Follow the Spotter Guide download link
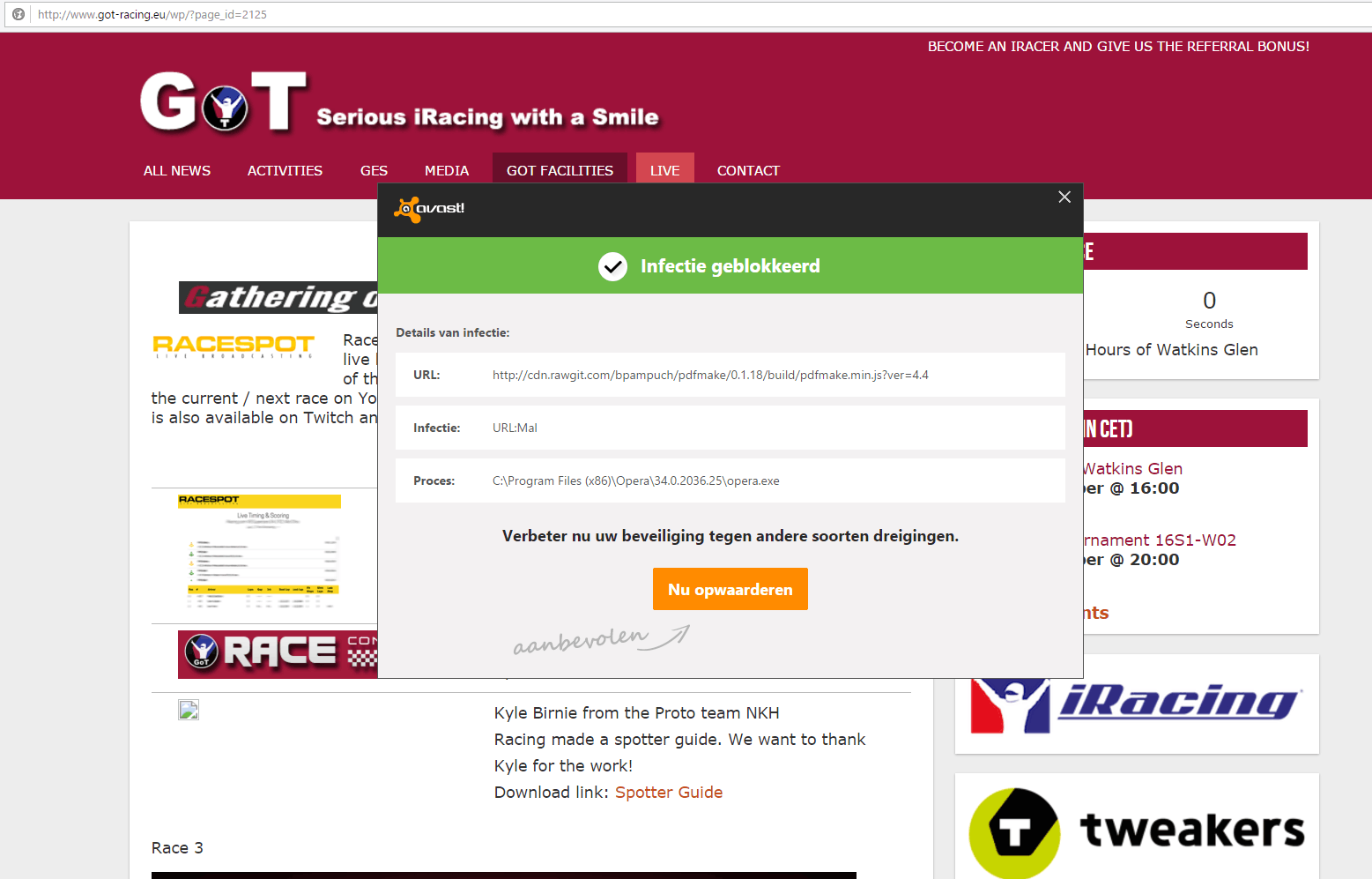 pyautogui.click(x=669, y=793)
